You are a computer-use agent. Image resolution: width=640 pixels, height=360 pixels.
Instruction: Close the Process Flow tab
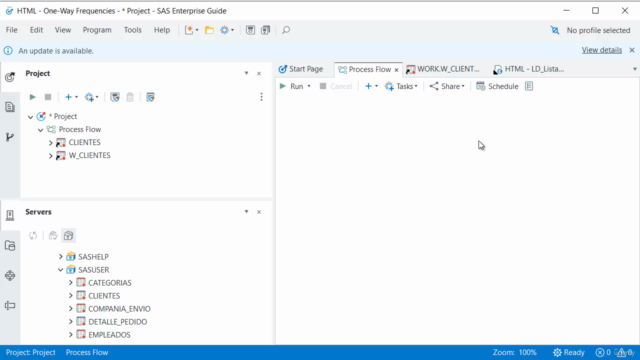coord(396,70)
